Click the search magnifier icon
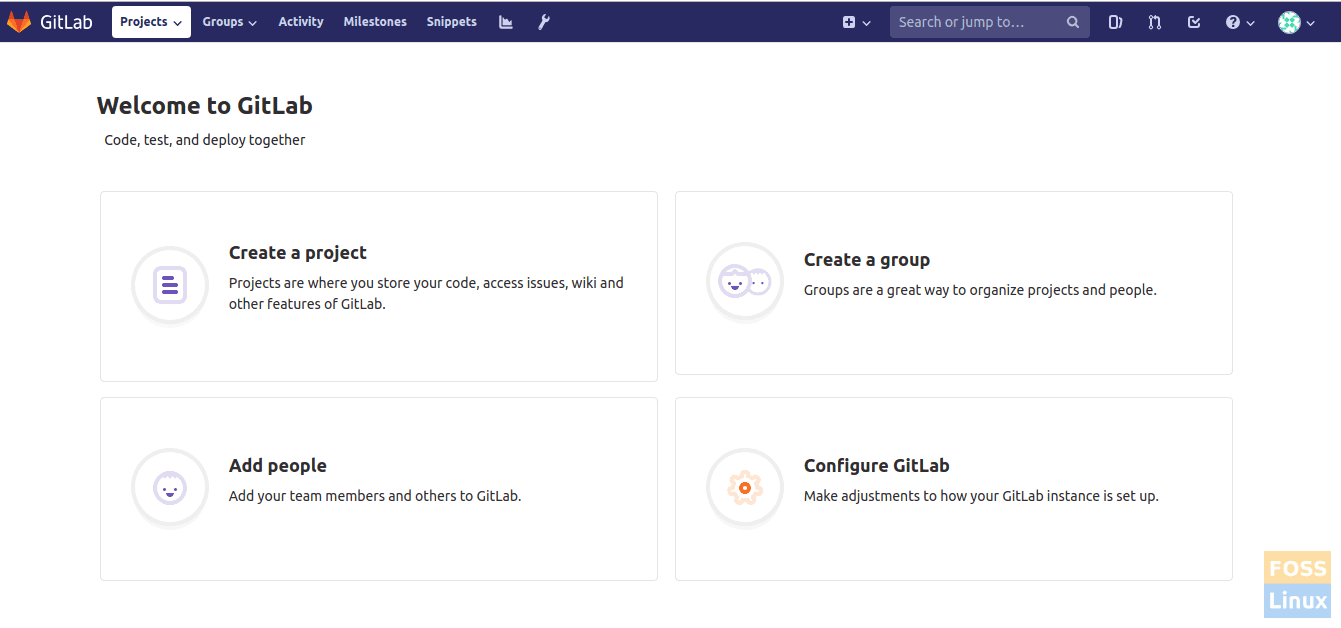 pyautogui.click(x=1073, y=22)
